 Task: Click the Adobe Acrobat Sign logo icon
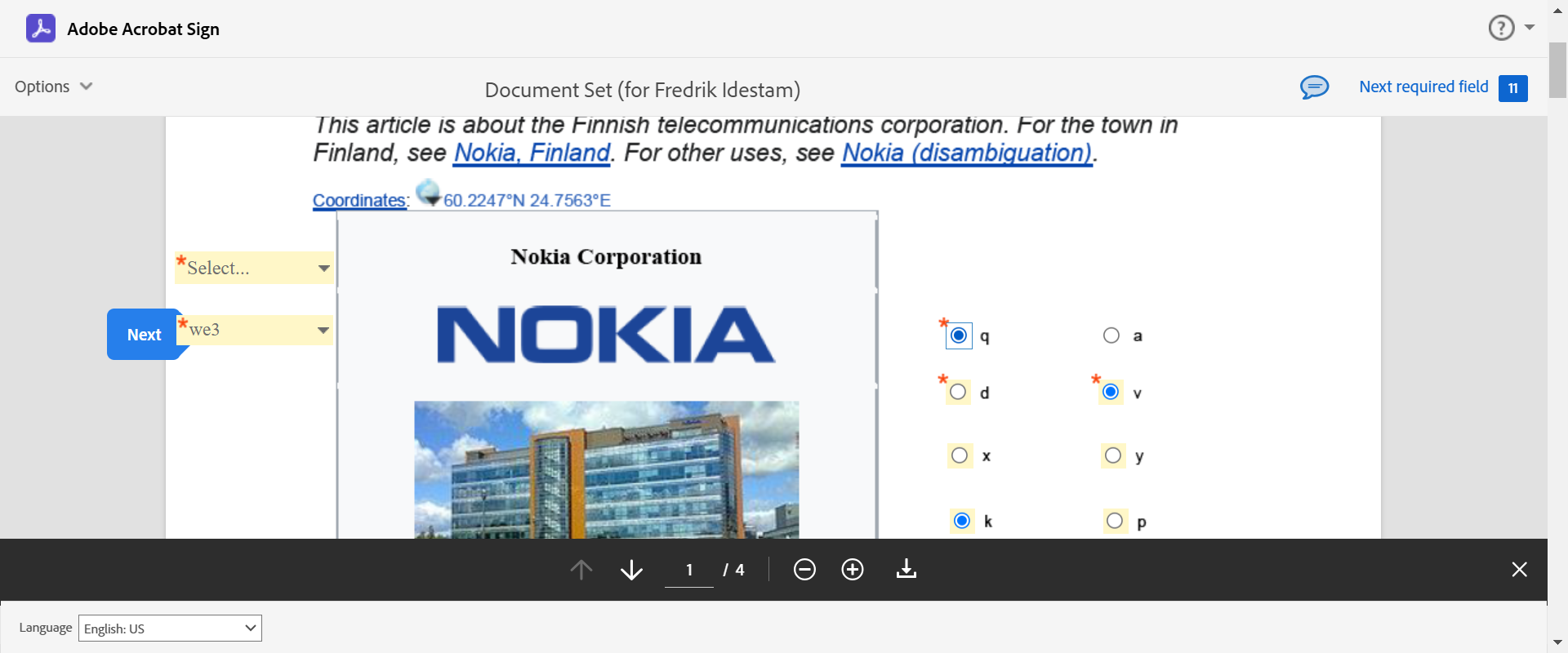pos(41,29)
